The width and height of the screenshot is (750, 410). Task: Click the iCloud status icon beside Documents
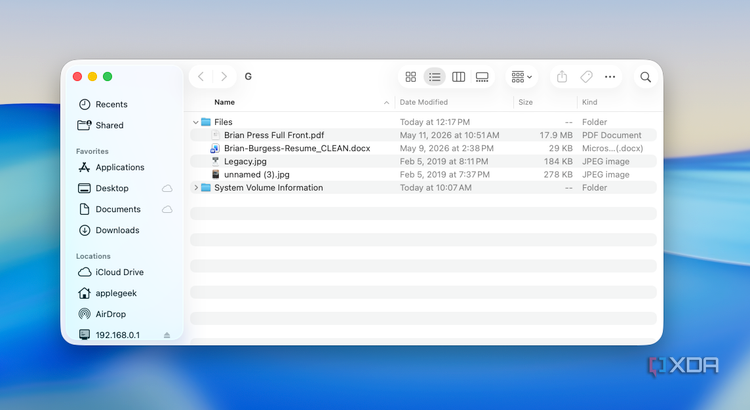coord(167,210)
